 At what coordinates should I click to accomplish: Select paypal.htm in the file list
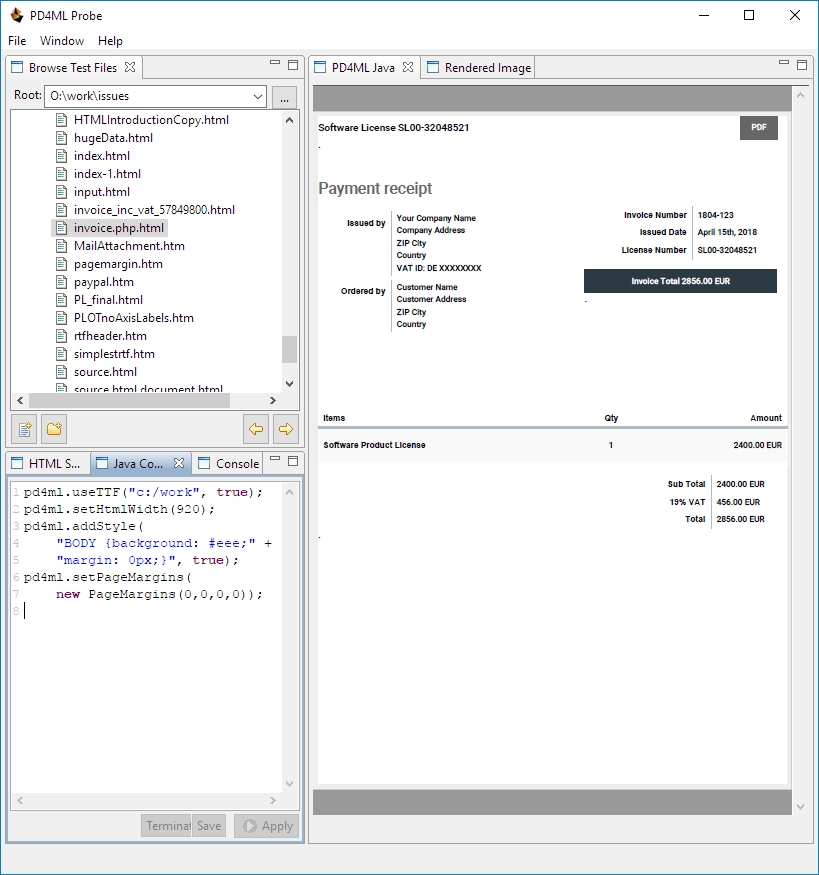click(103, 282)
